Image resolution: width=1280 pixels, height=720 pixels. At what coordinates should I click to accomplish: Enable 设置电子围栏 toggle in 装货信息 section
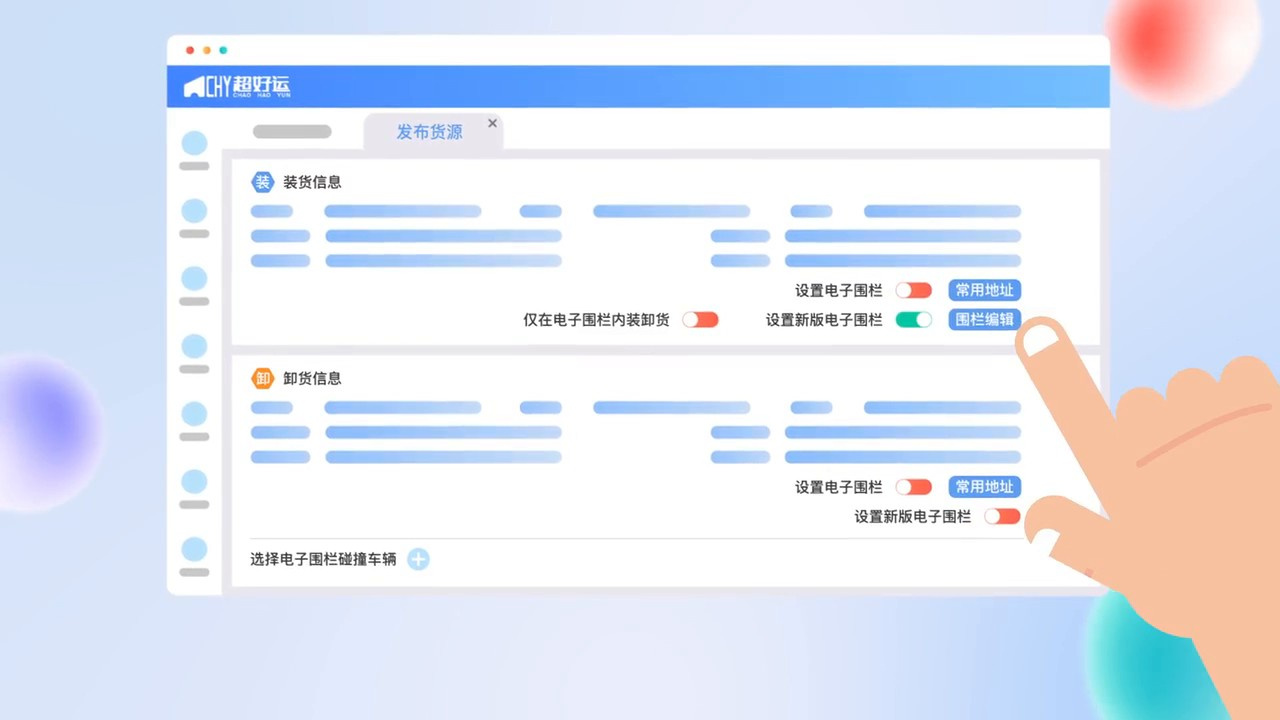tap(913, 290)
